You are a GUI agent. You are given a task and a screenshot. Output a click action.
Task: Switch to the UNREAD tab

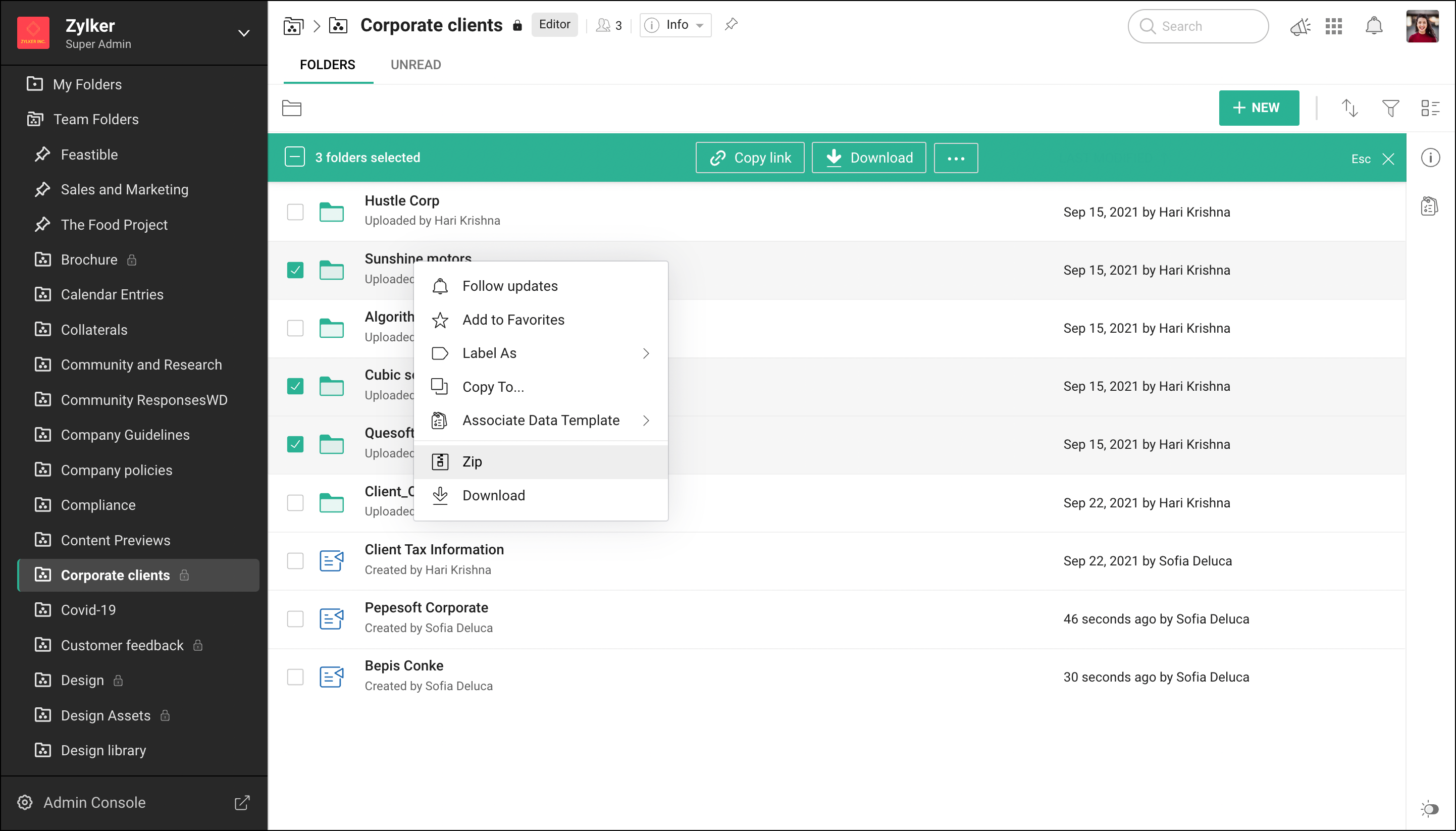[415, 65]
